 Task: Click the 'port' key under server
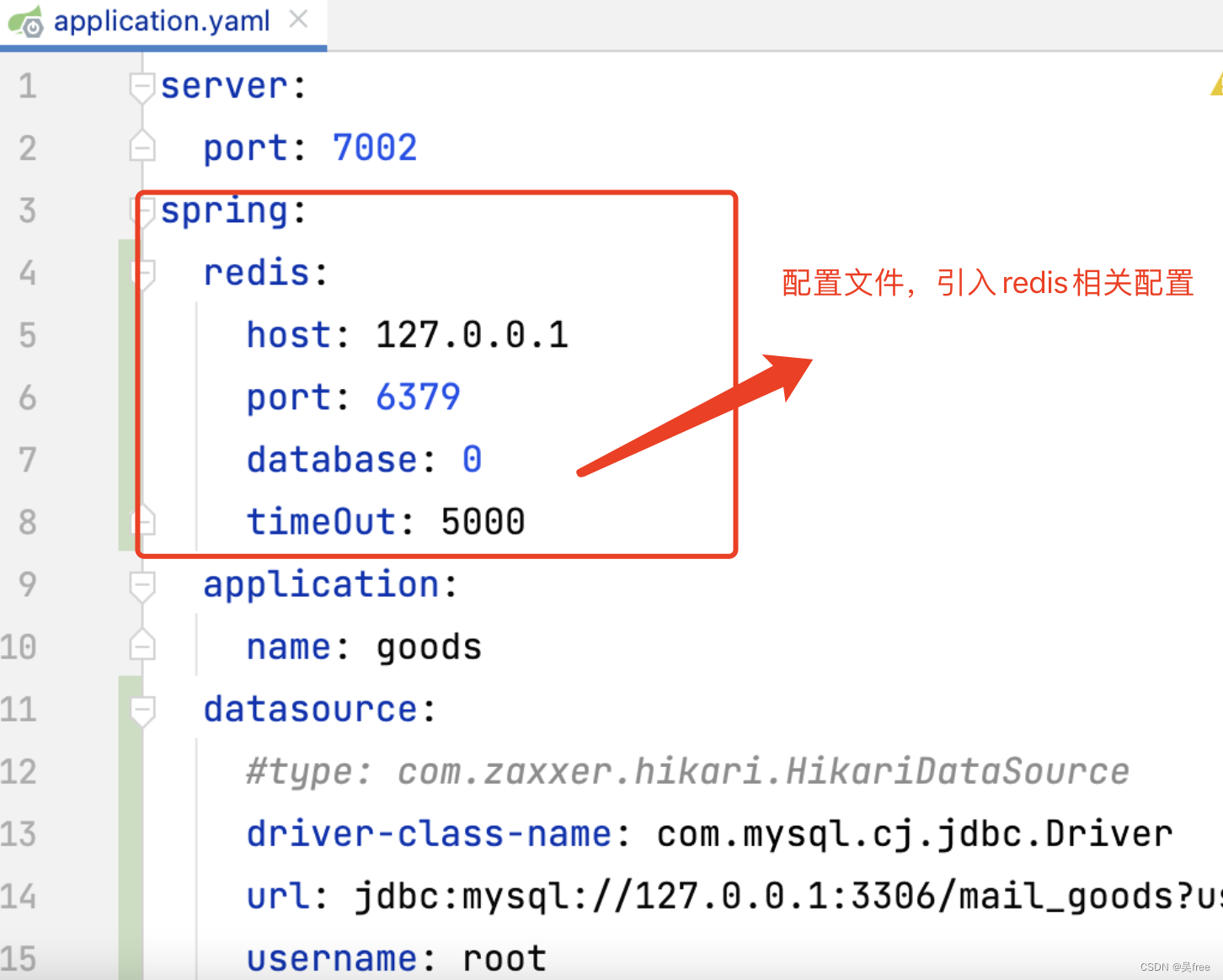pyautogui.click(x=245, y=150)
